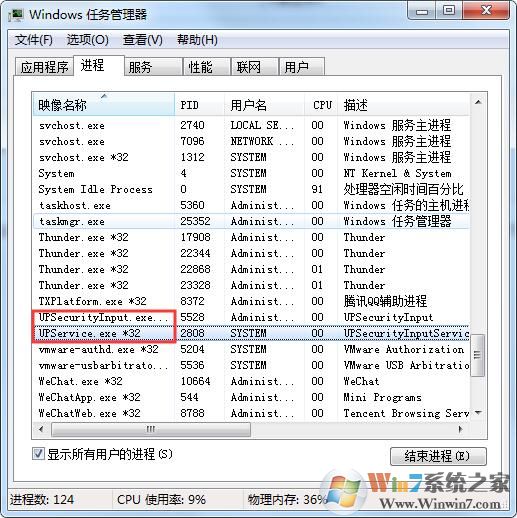The image size is (517, 518).
Task: Click the horizontal scrollbar right arrow
Action: click(x=461, y=429)
